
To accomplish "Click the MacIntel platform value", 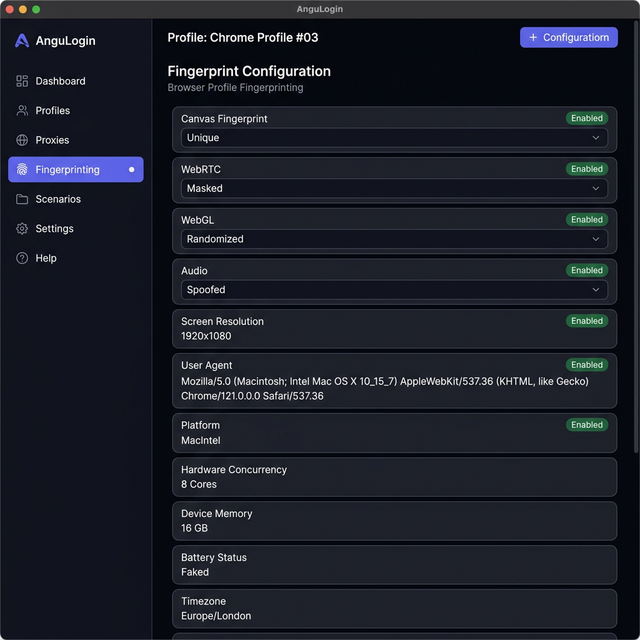I will [x=200, y=440].
